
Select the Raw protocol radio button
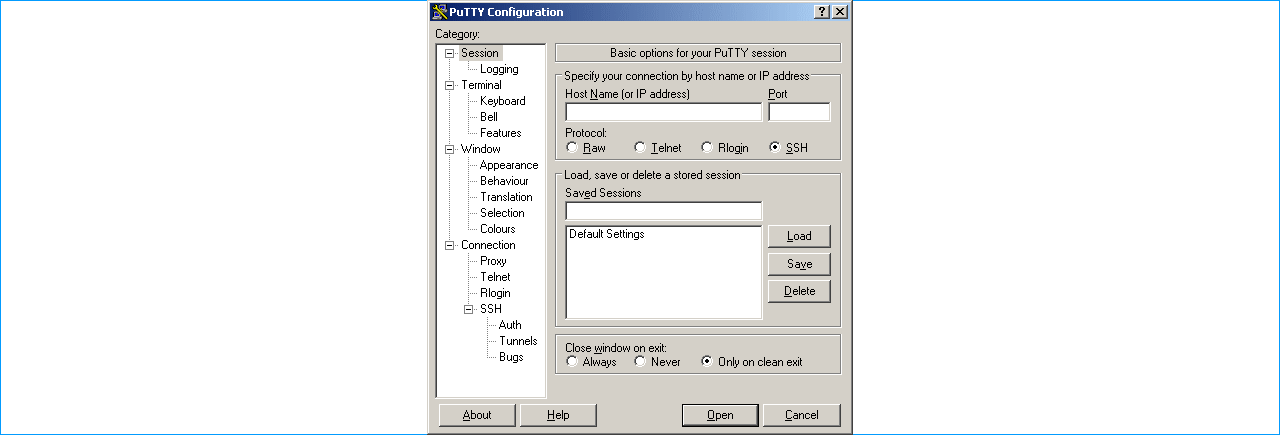(x=572, y=148)
